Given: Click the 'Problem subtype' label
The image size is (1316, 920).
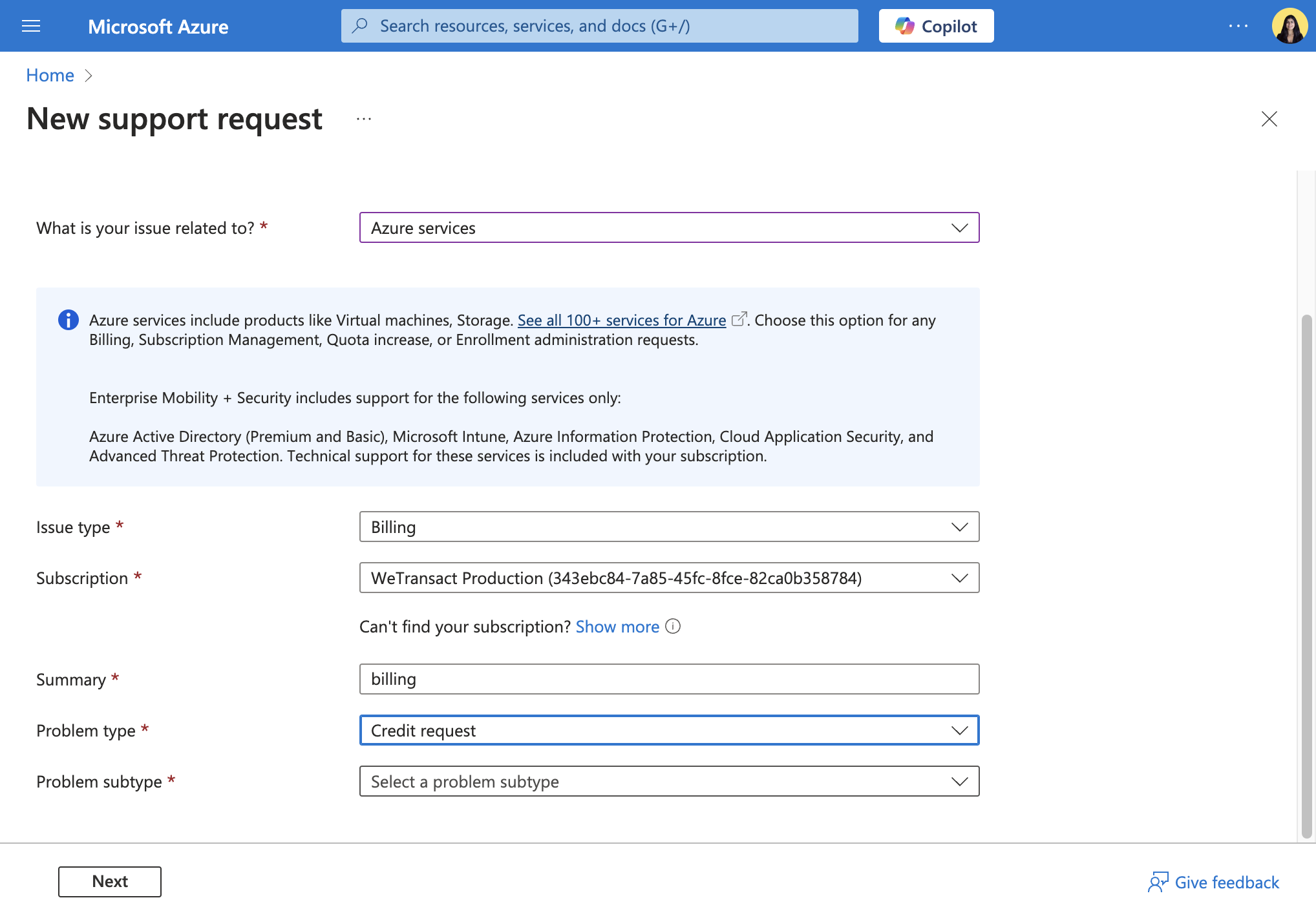Looking at the screenshot, I should pos(99,782).
